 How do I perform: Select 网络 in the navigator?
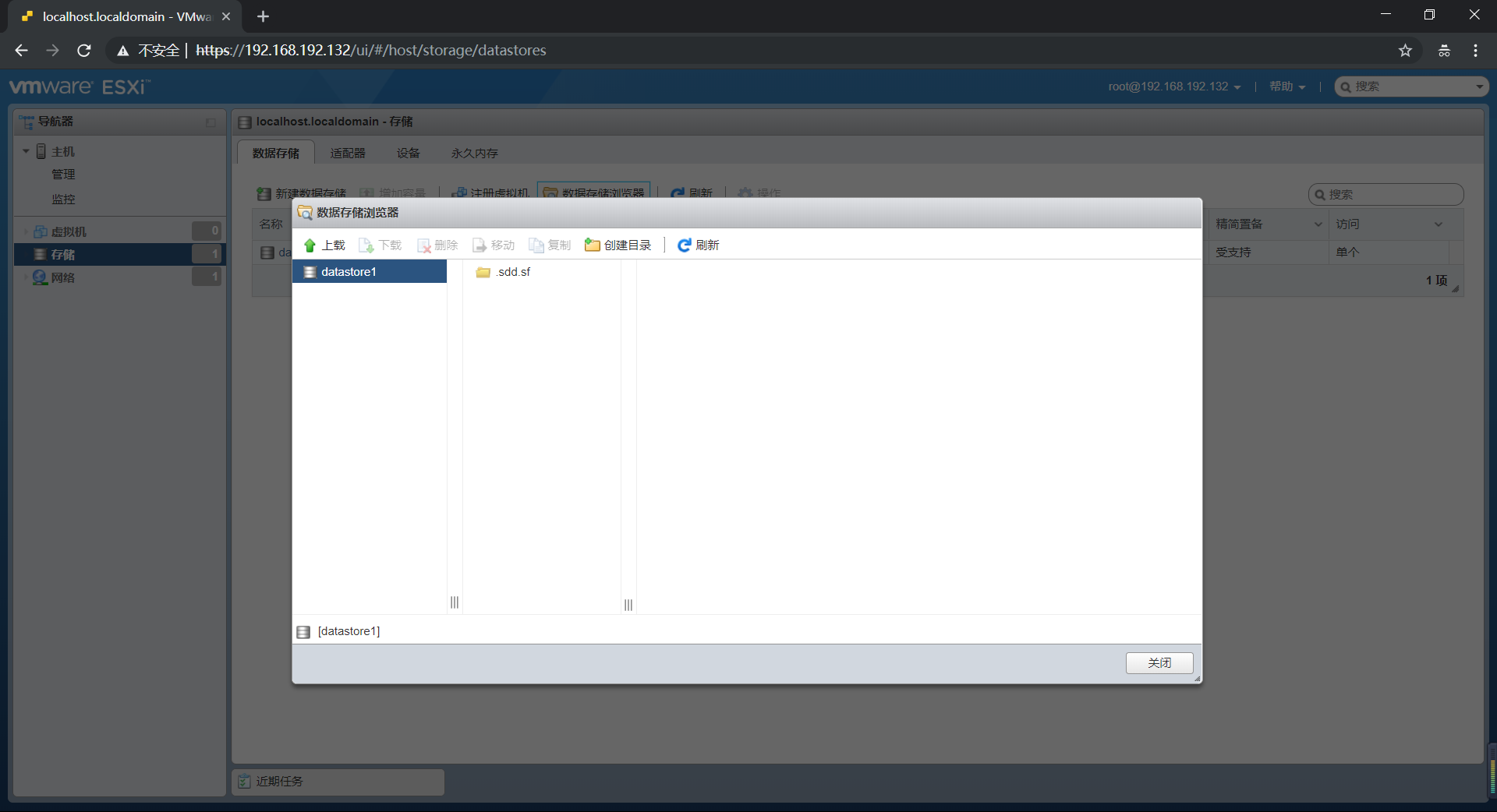tap(63, 277)
